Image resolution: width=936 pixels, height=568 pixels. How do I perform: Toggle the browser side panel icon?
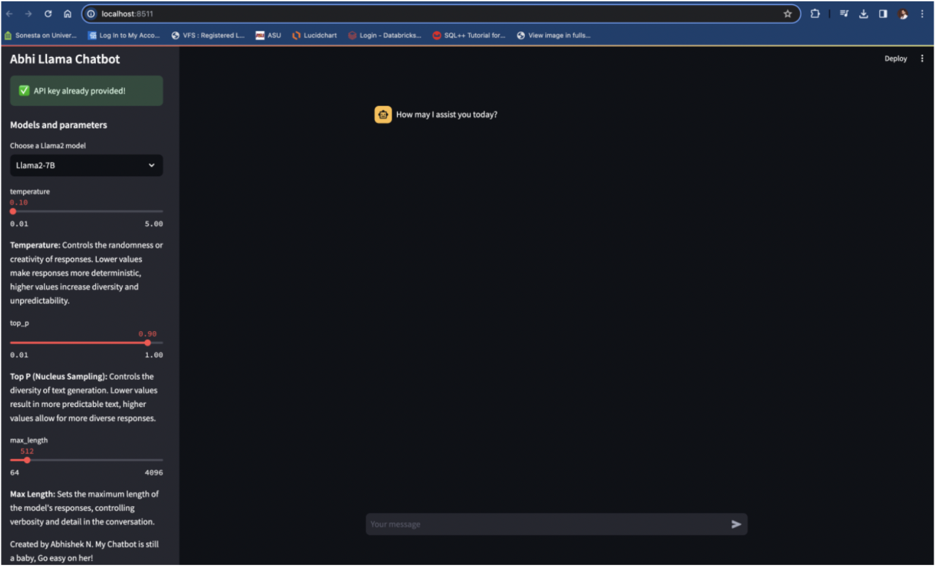coord(883,14)
